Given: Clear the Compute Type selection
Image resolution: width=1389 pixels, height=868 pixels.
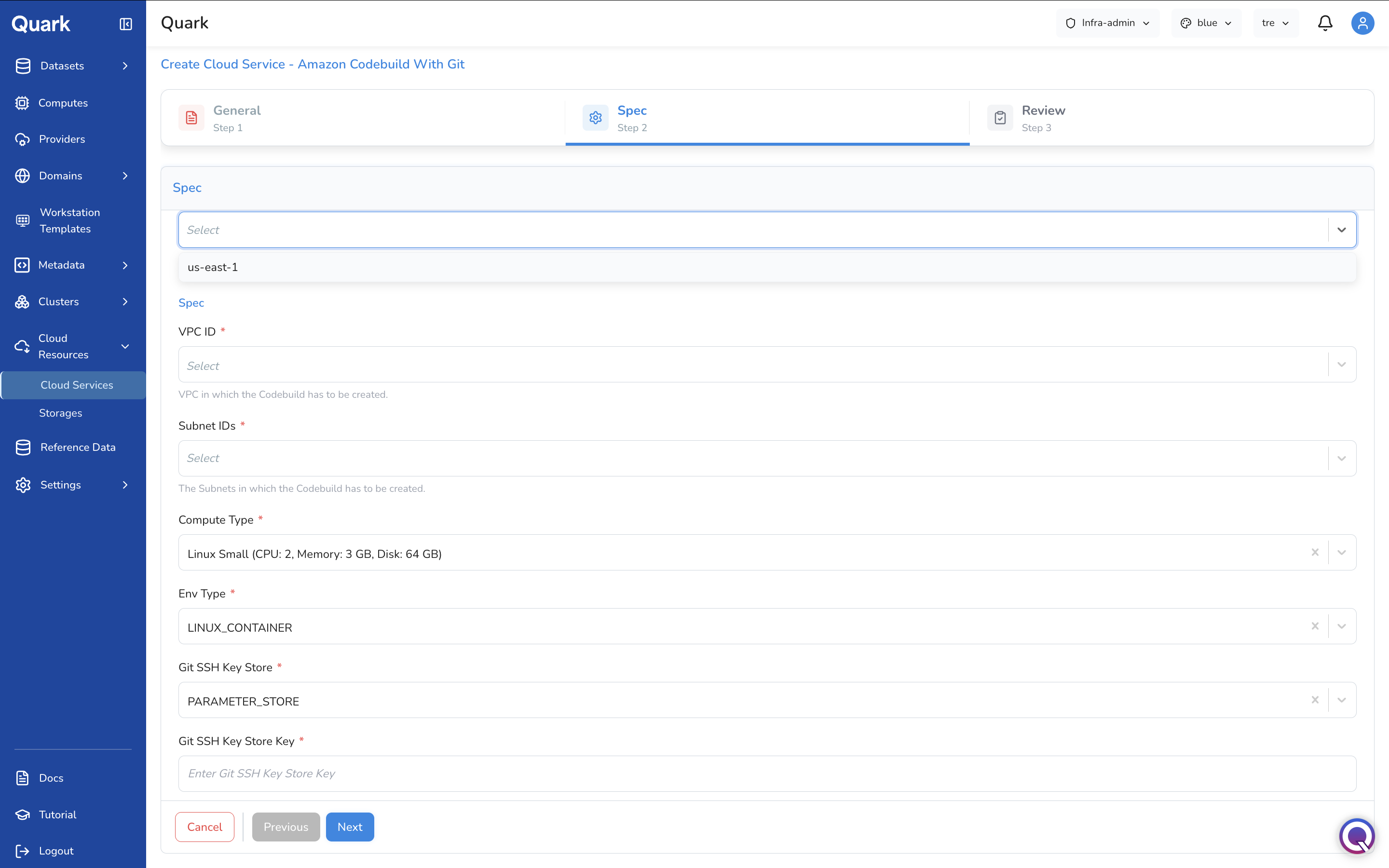Looking at the screenshot, I should click(1315, 552).
